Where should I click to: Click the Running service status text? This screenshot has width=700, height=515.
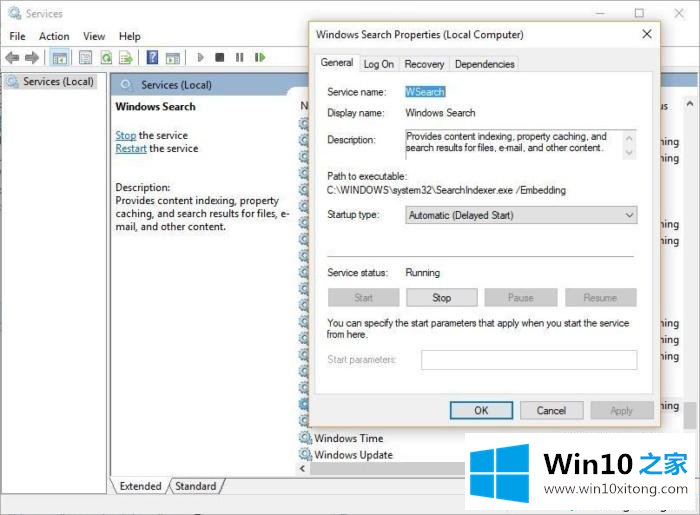[x=422, y=273]
